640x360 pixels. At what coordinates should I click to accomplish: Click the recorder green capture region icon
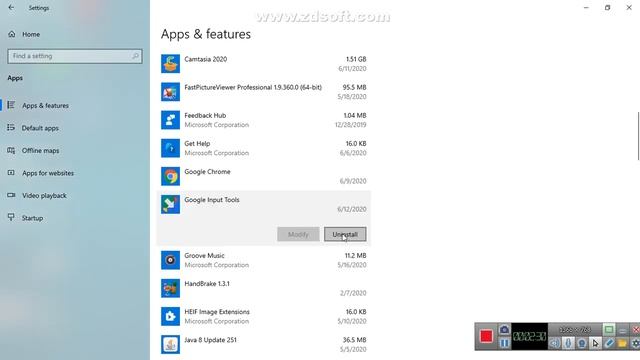[x=609, y=329]
